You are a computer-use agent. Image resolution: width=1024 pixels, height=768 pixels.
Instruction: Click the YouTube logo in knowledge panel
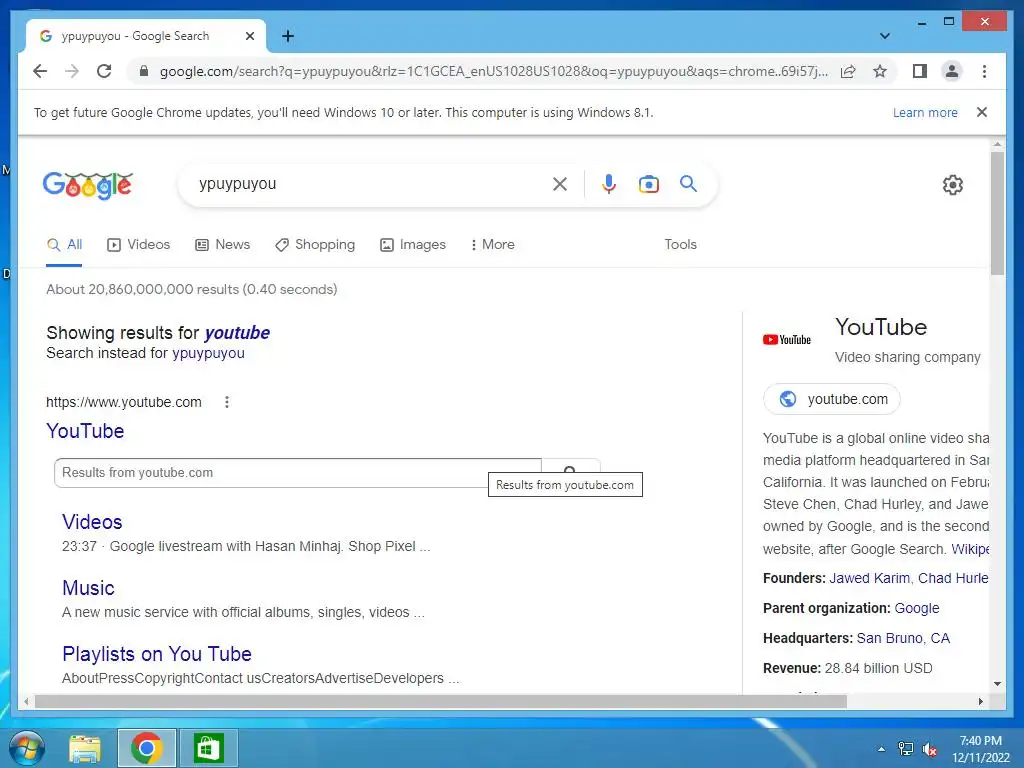coord(787,340)
